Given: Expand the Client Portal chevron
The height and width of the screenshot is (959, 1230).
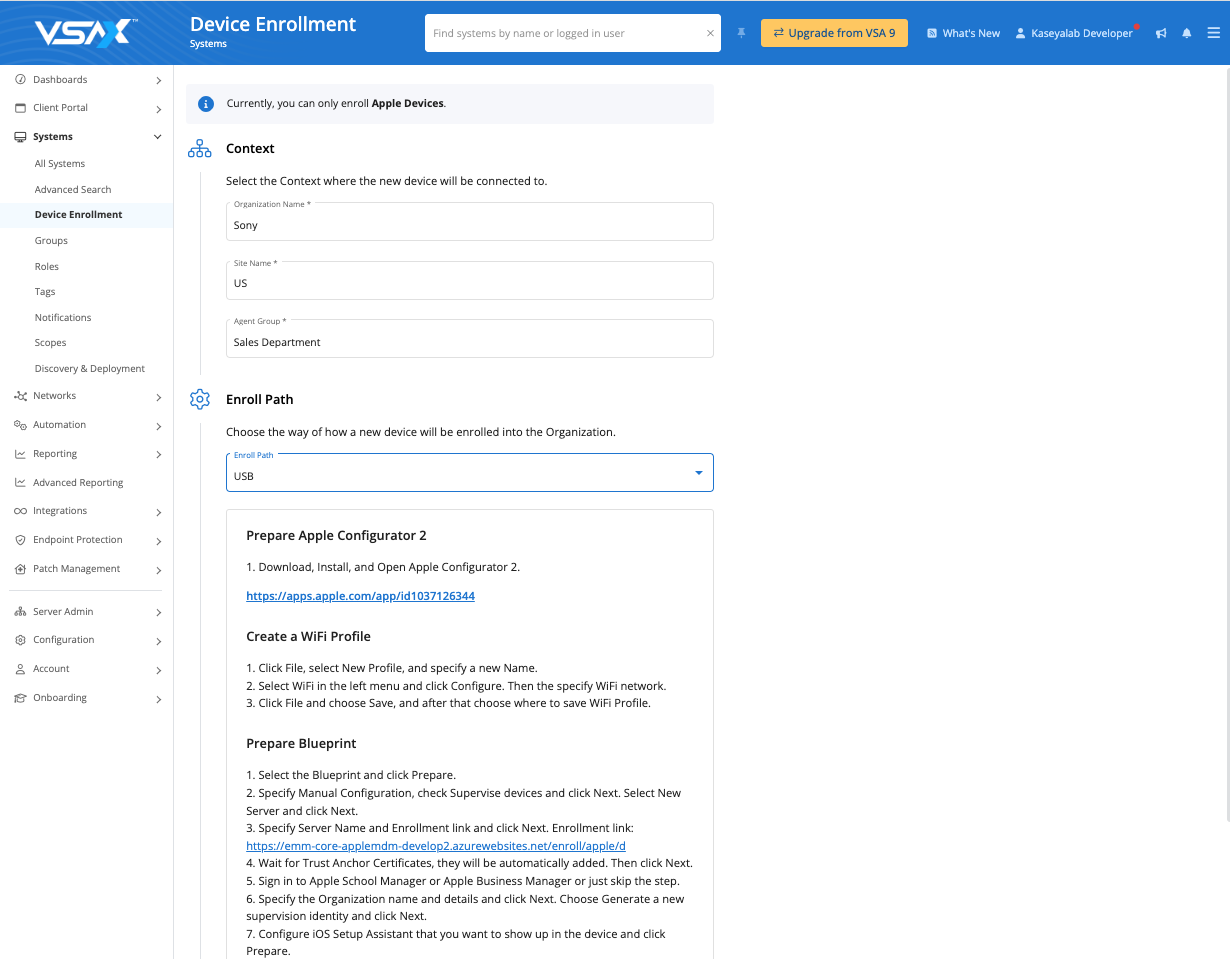Looking at the screenshot, I should pos(158,109).
